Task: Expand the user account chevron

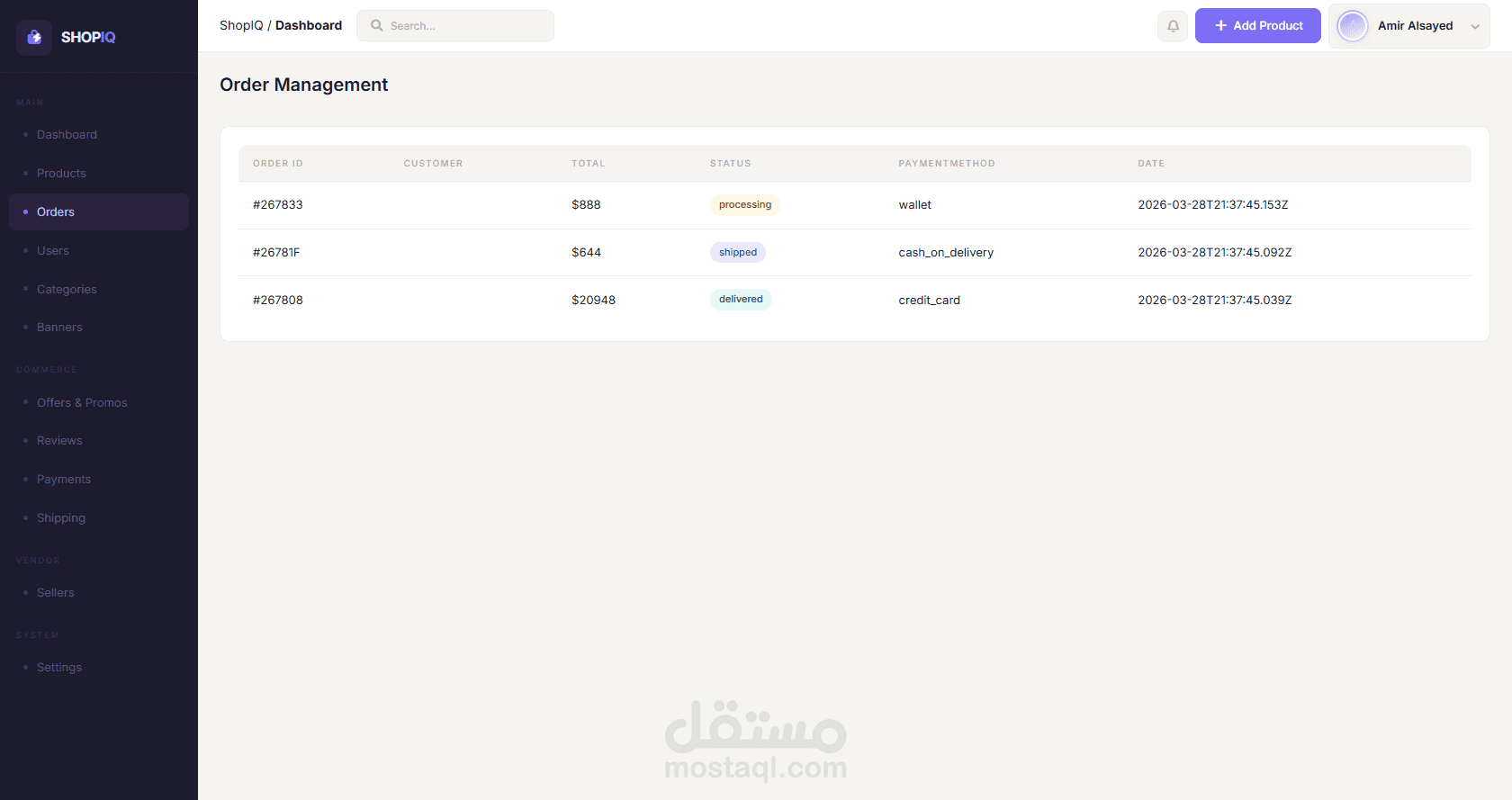Action: [x=1475, y=26]
